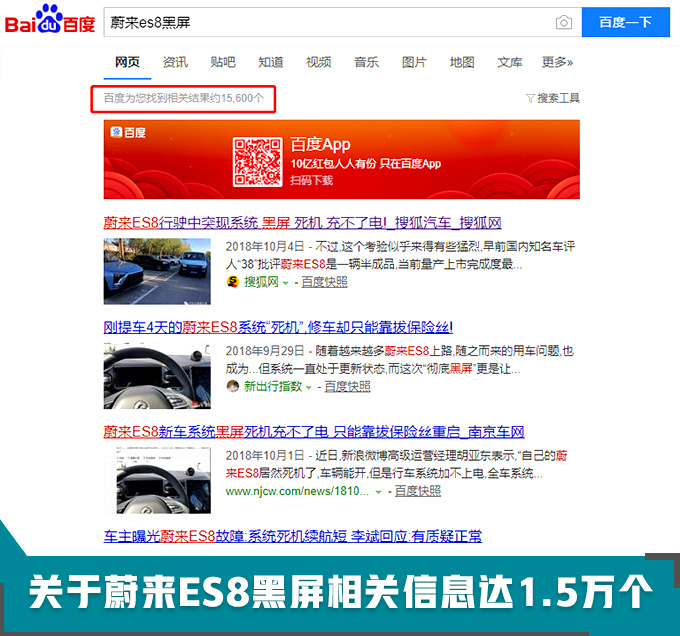Select the 网页 tab

pyautogui.click(x=128, y=62)
